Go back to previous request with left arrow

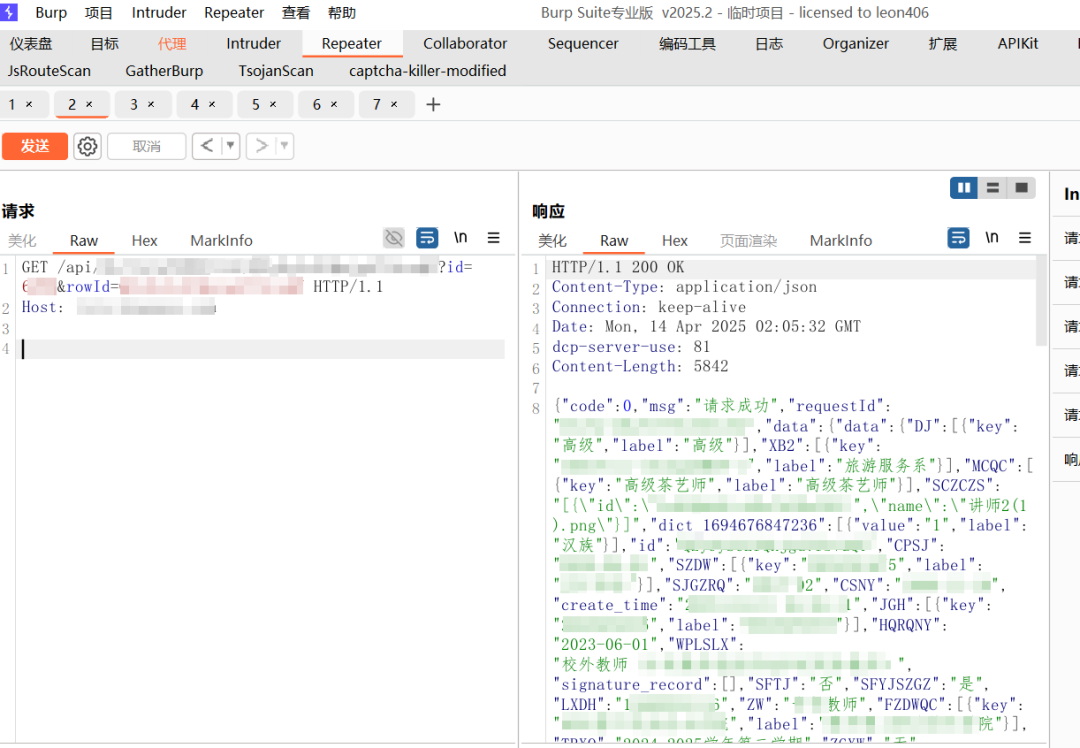click(207, 146)
